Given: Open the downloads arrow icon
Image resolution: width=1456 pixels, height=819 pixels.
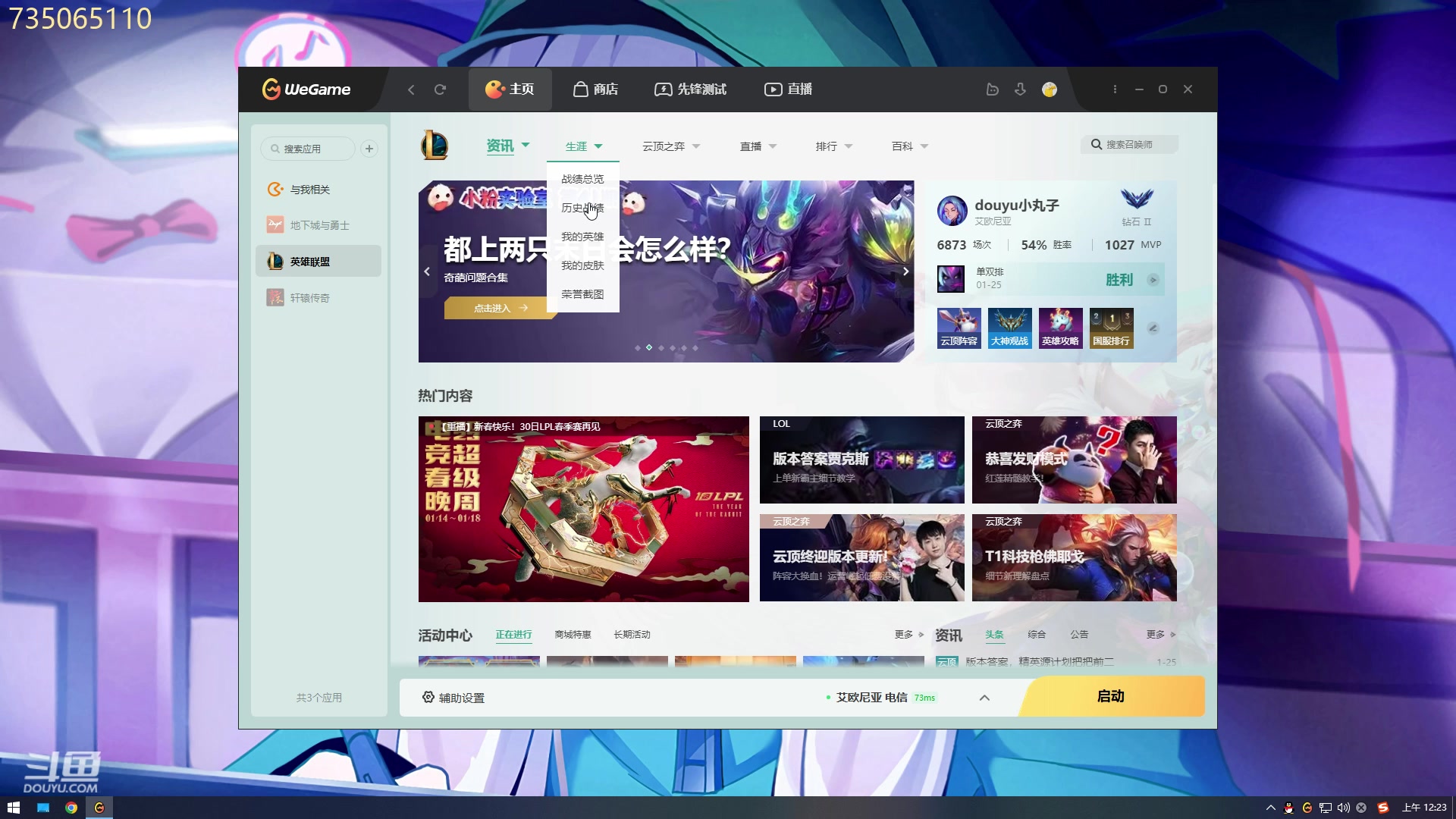Looking at the screenshot, I should click(x=1020, y=89).
